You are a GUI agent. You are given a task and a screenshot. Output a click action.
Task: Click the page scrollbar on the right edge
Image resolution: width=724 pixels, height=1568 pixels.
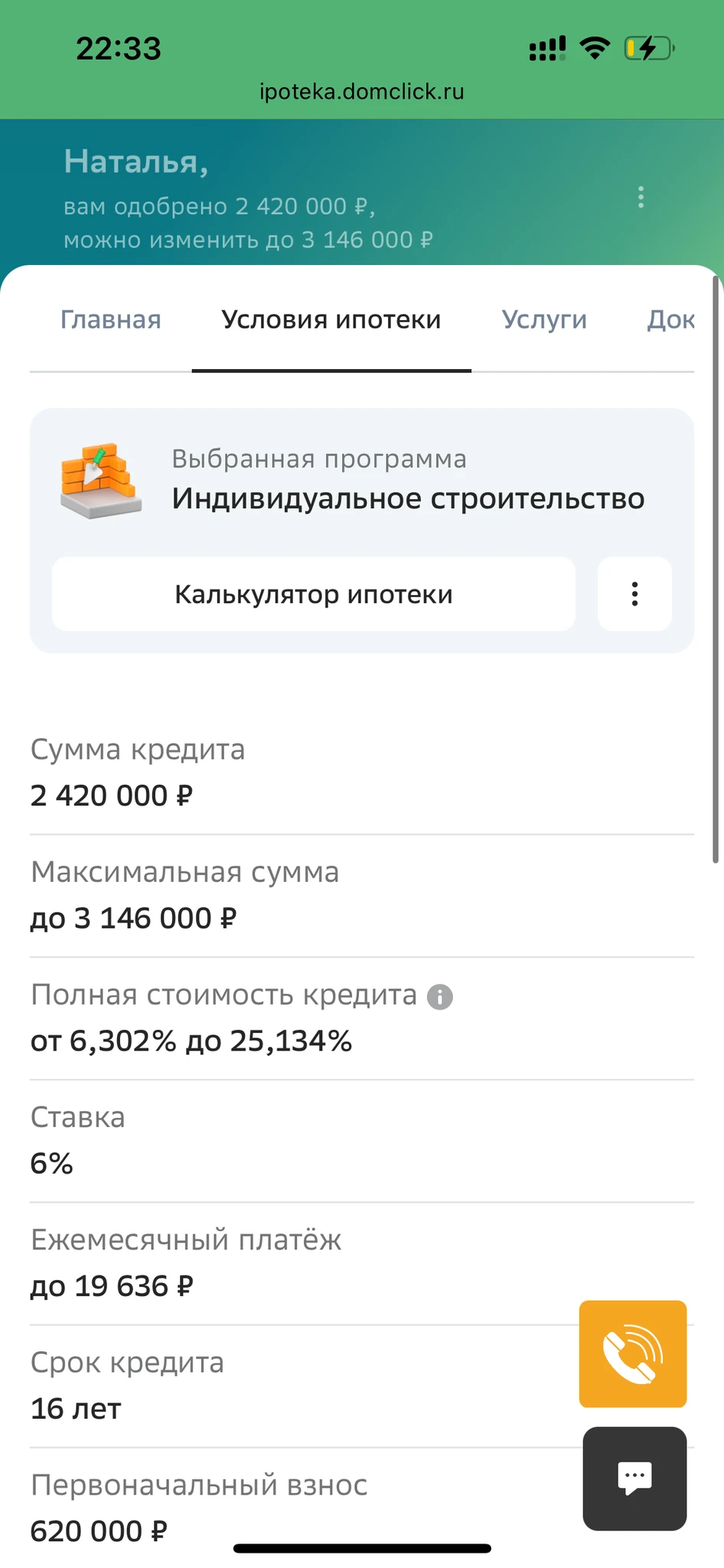coord(716,568)
